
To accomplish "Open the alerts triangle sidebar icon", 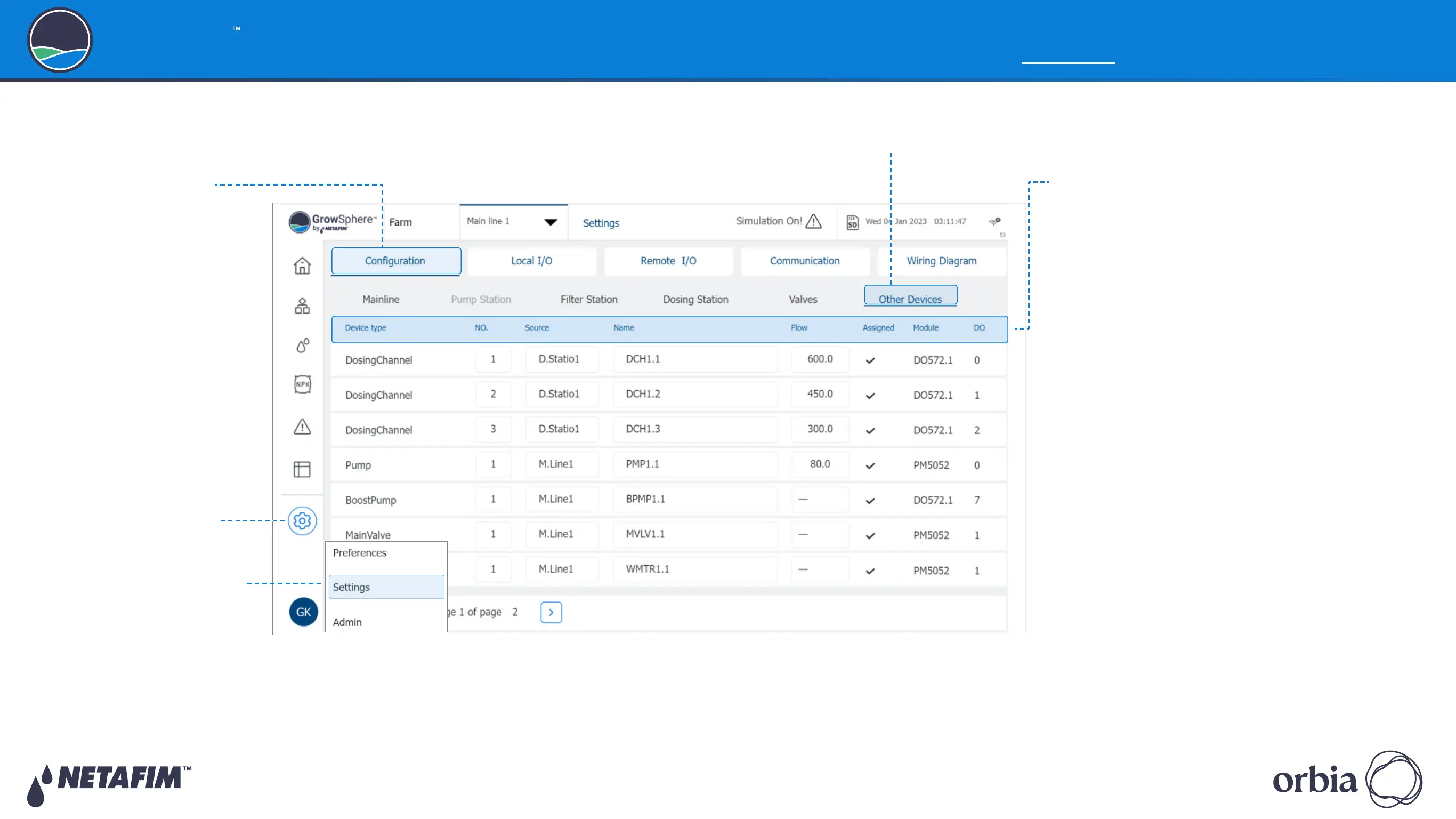I will 302,427.
